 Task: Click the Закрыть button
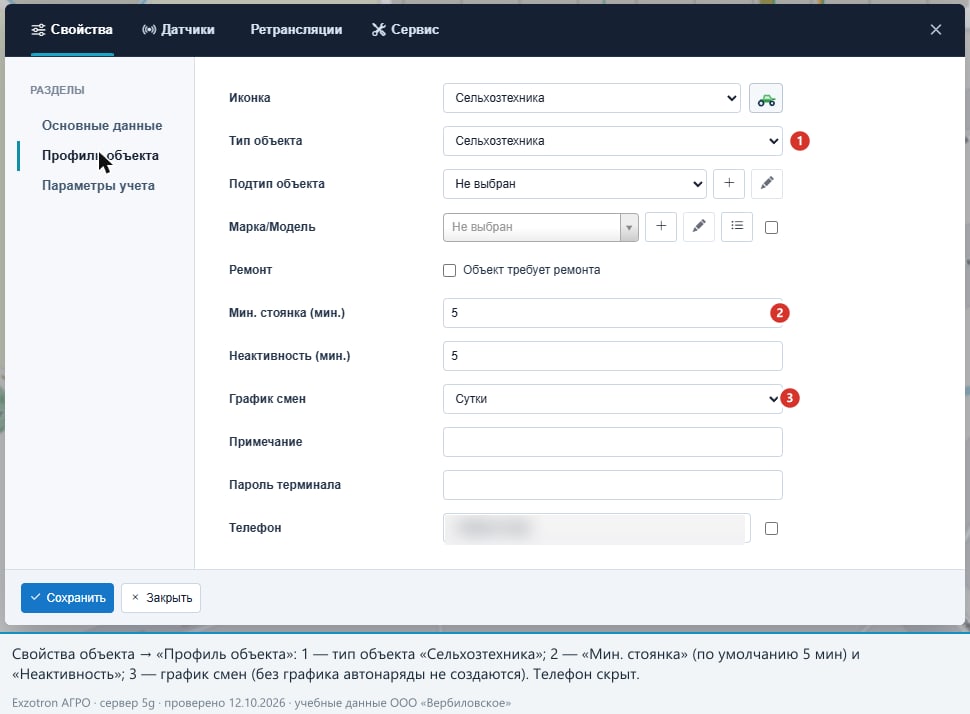point(161,598)
